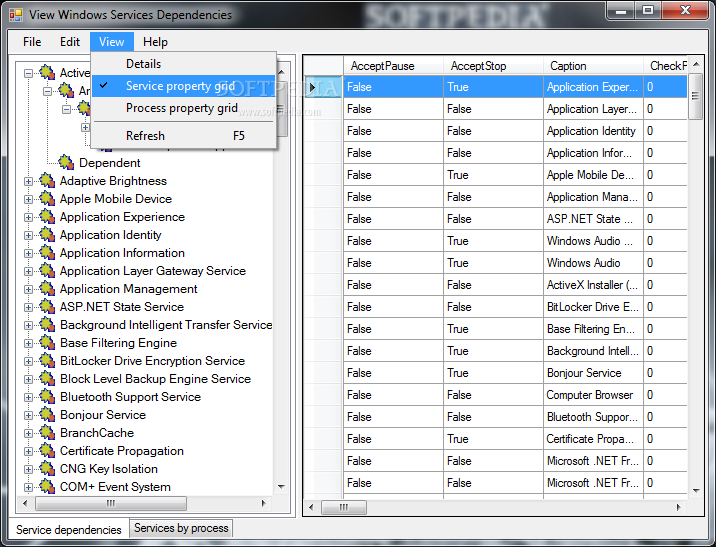Select the Bluetooth Support Service label
Image resolution: width=716 pixels, height=547 pixels.
click(130, 397)
